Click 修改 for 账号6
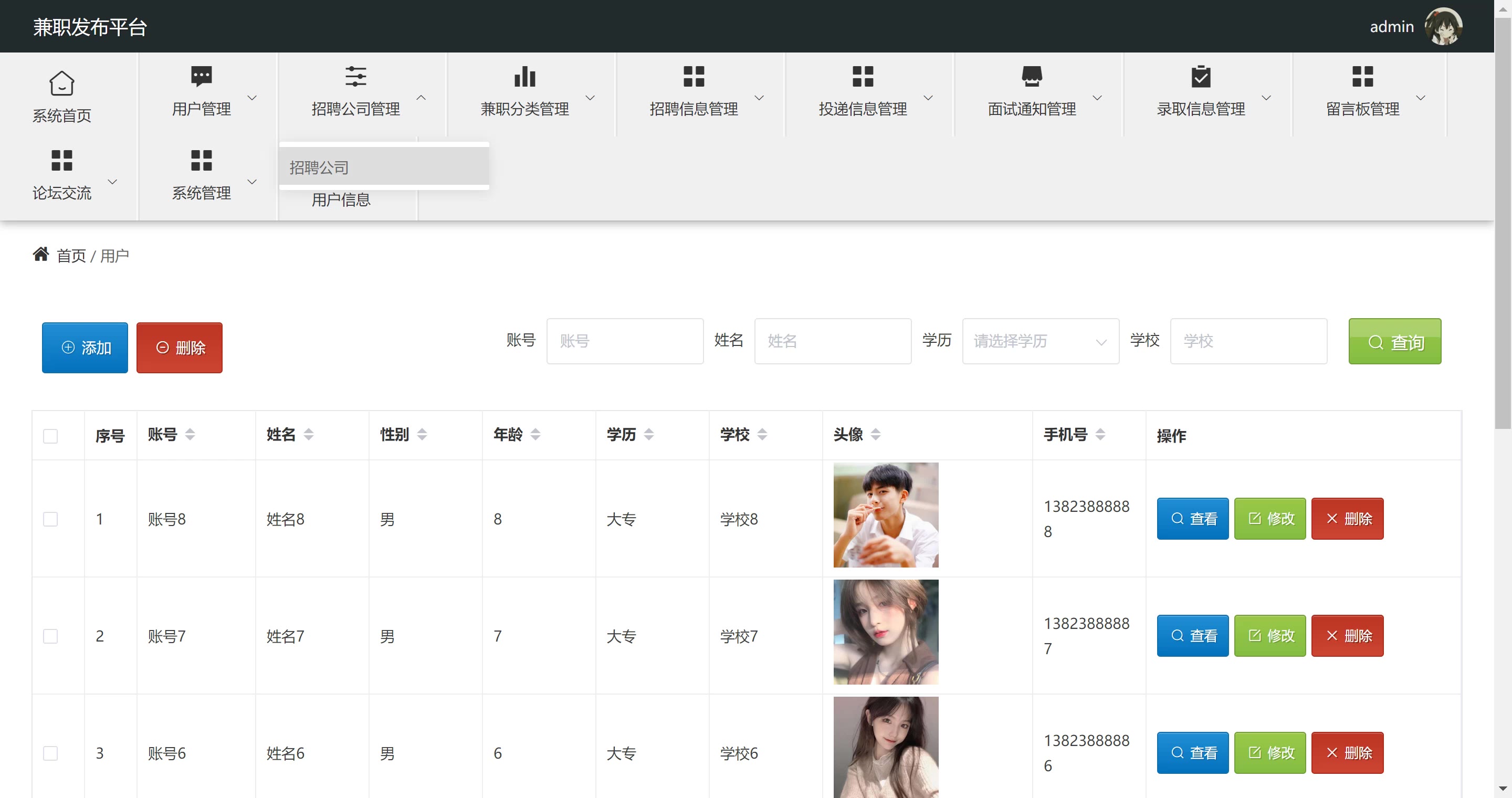Image resolution: width=1512 pixels, height=798 pixels. [x=1269, y=752]
